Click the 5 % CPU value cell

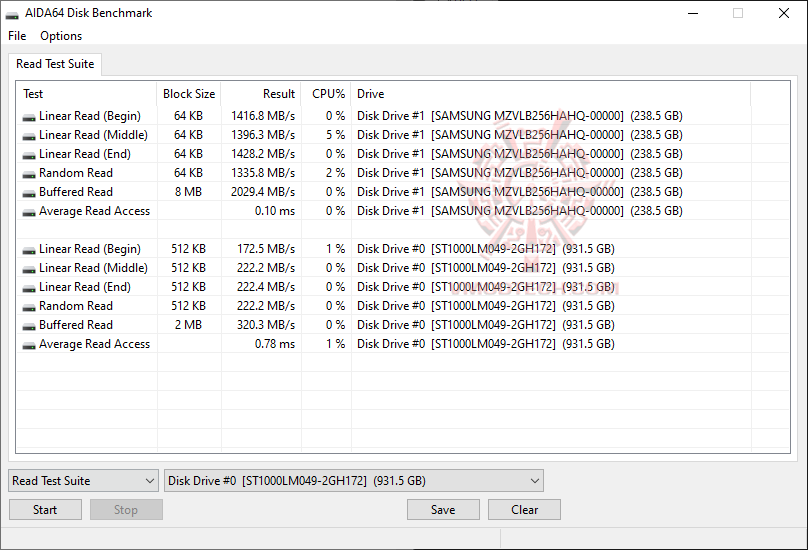335,135
